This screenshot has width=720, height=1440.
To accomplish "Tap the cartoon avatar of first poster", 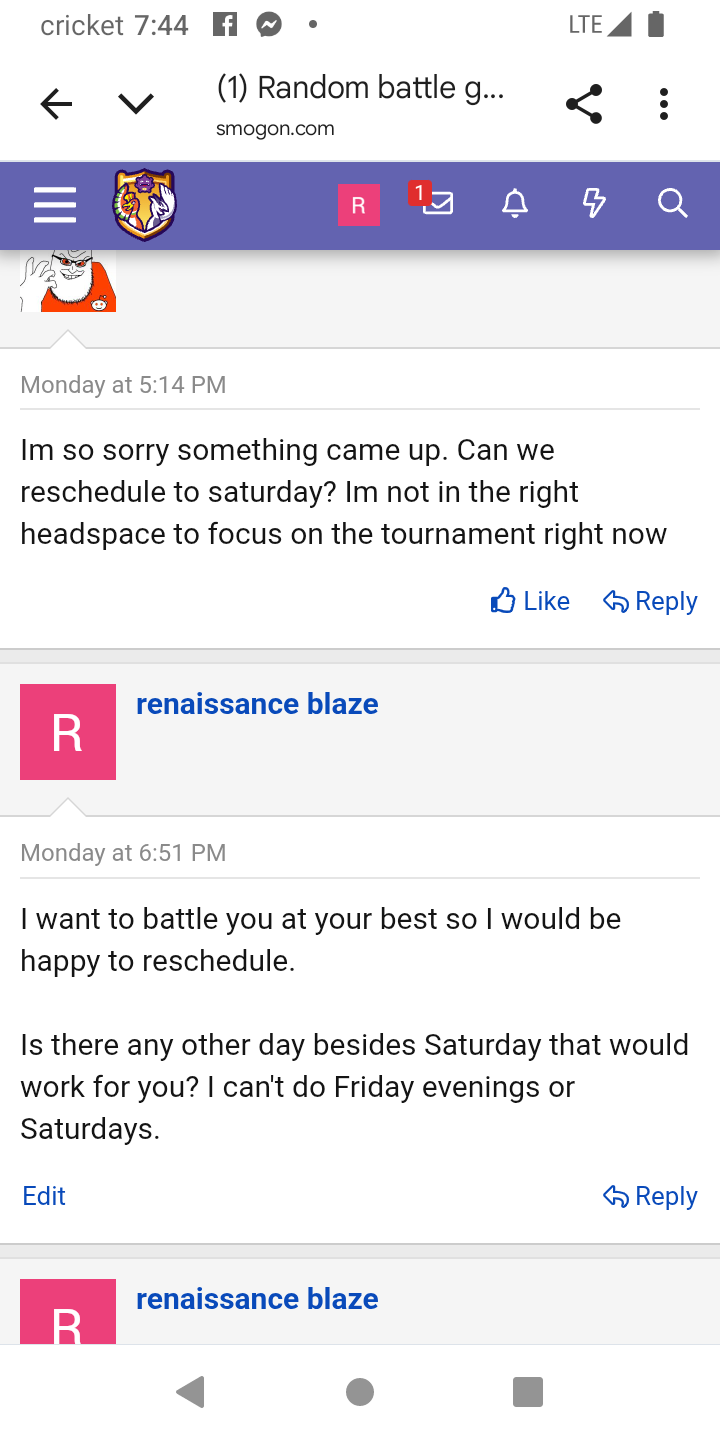I will coord(68,281).
